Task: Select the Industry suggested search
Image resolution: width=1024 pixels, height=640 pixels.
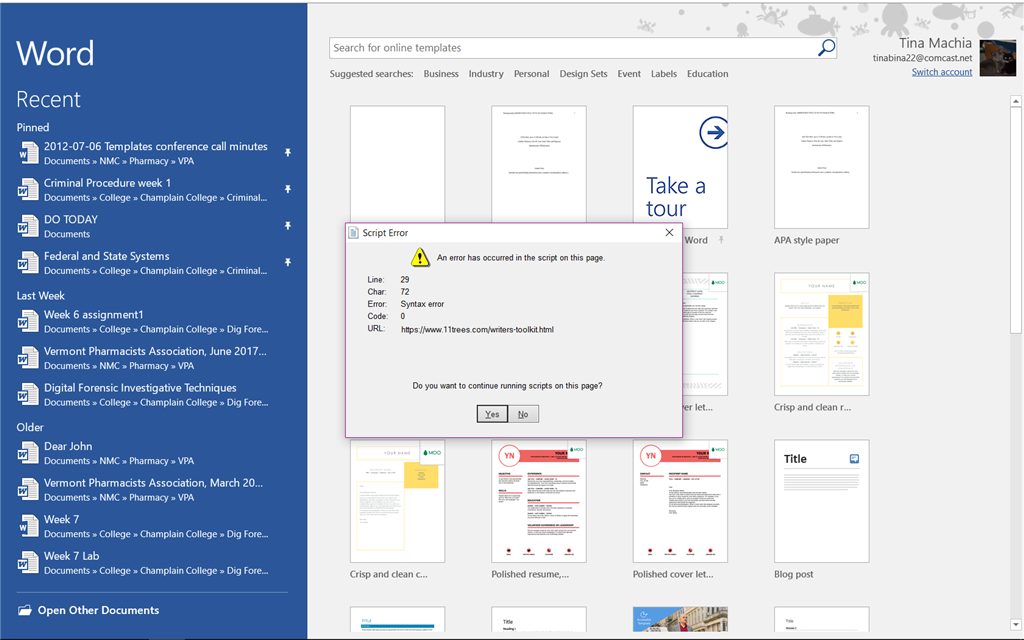Action: tap(486, 74)
